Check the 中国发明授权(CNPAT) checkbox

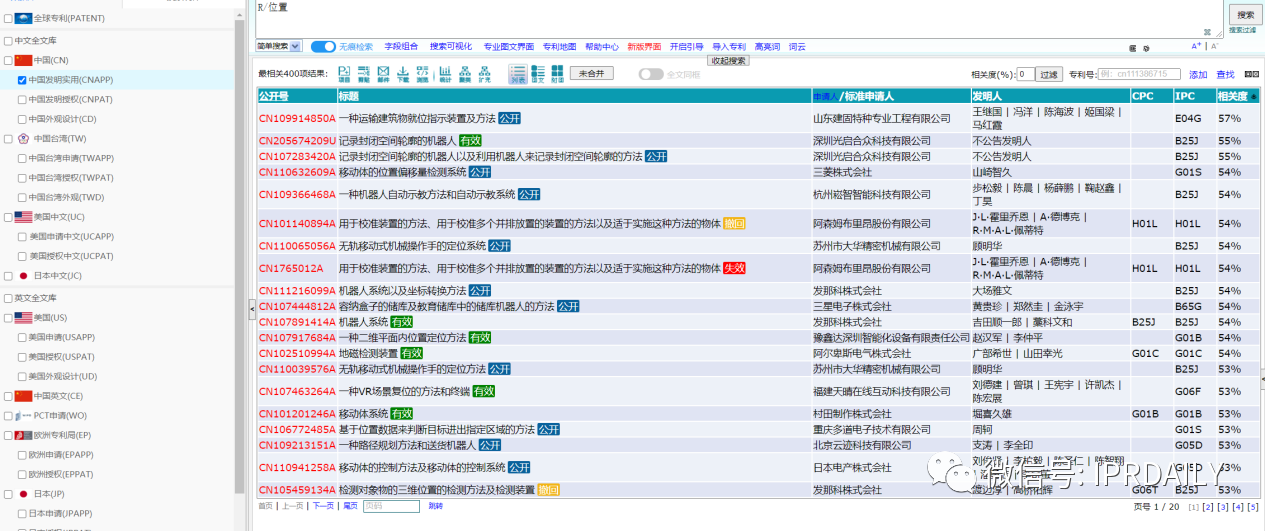tap(22, 99)
